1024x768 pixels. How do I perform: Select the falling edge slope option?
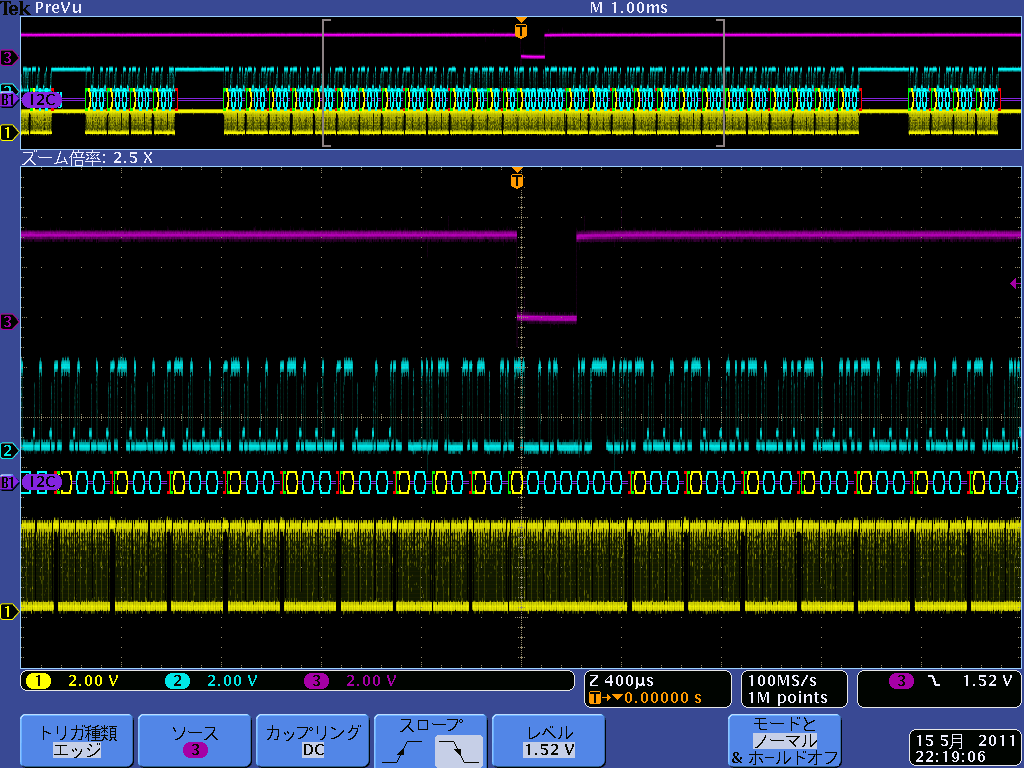click(458, 749)
